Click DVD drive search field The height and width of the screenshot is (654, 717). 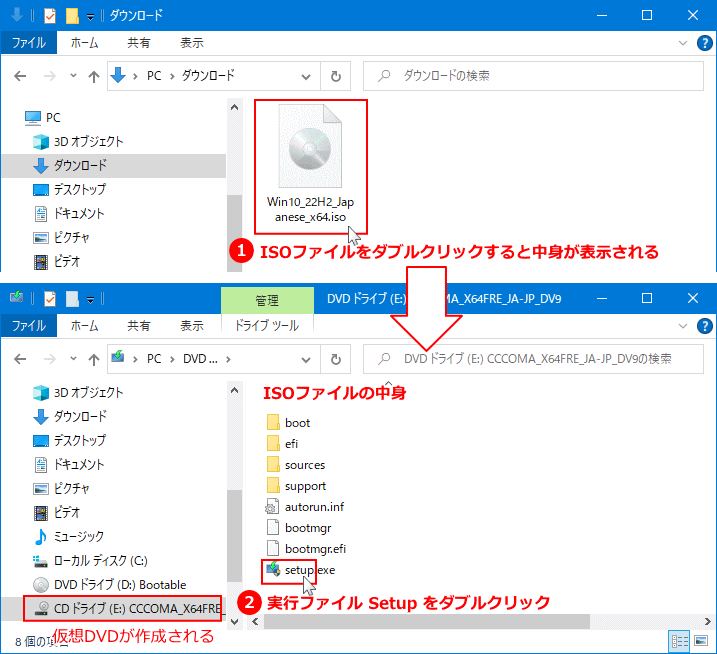[533, 359]
